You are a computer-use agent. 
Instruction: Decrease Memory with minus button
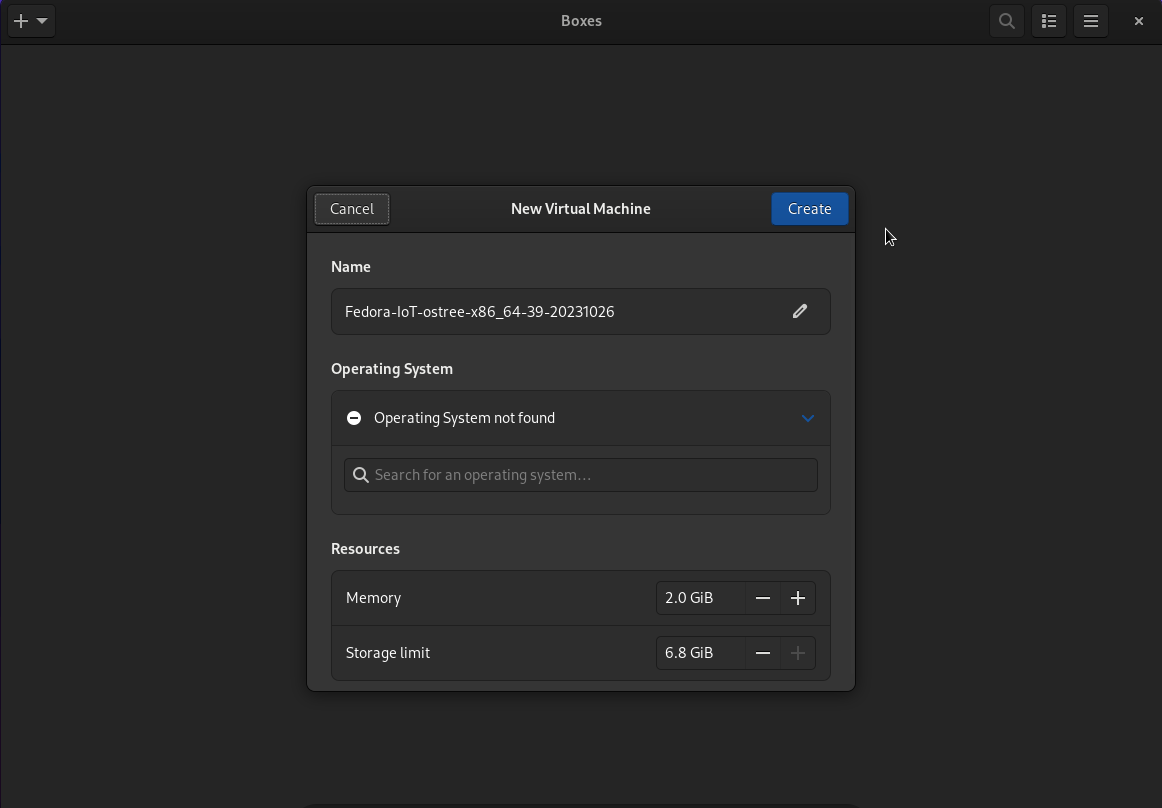click(x=763, y=598)
